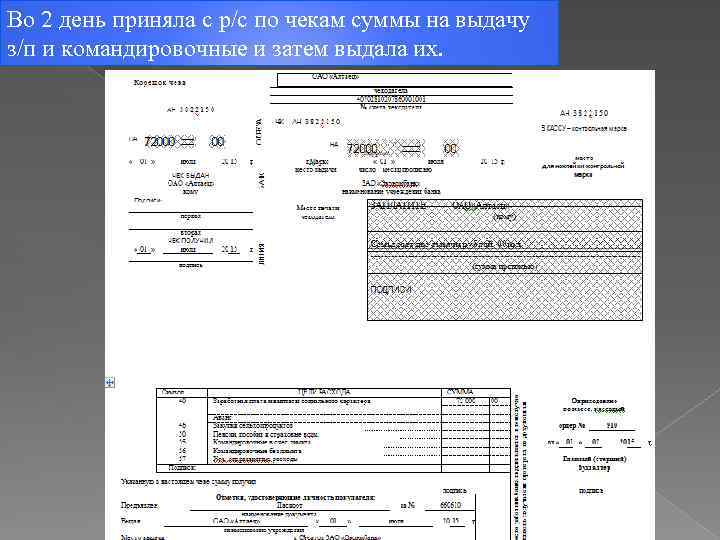Image resolution: width=720 pixels, height=540 pixels.
Task: Click "наименование учреждения банка" caption
Action: pyautogui.click(x=391, y=191)
